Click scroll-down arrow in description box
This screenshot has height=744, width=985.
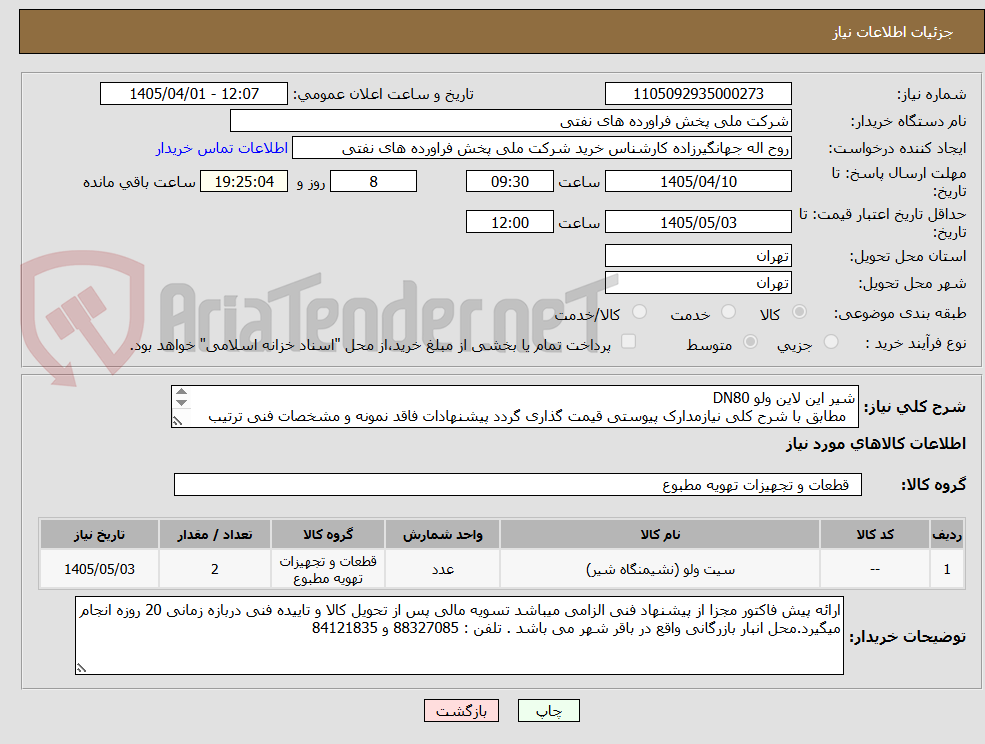(182, 403)
